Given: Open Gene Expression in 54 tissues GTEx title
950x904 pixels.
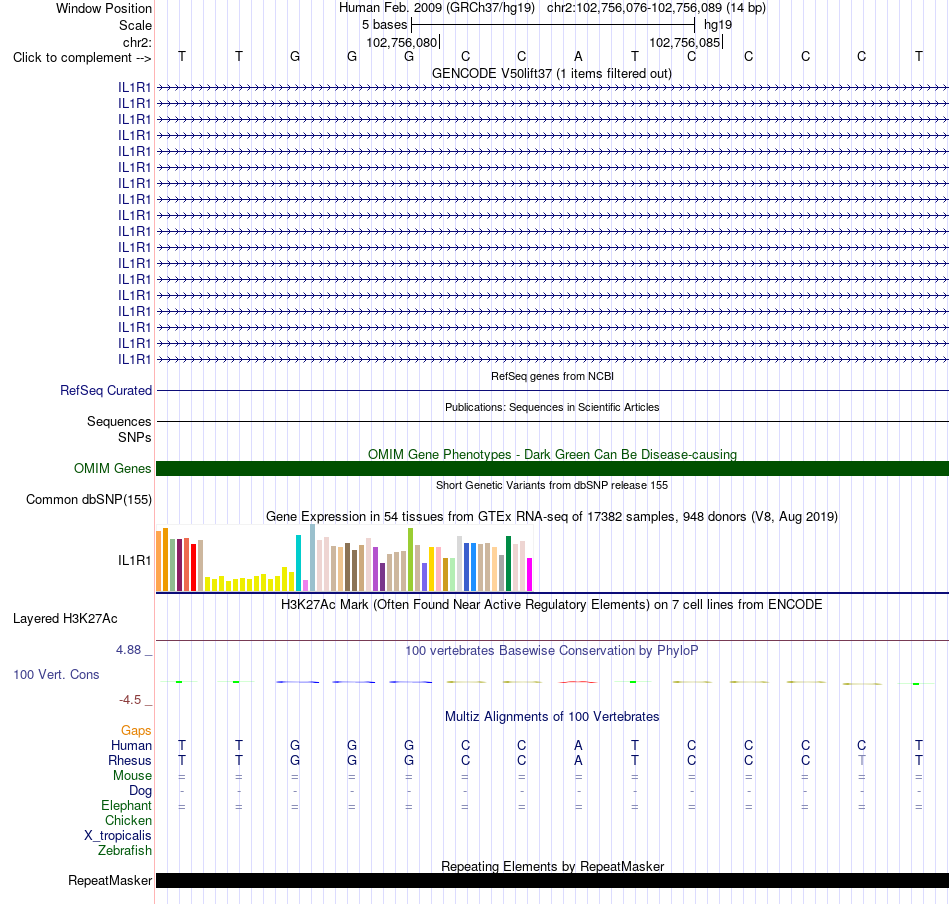Looking at the screenshot, I should pyautogui.click(x=552, y=516).
